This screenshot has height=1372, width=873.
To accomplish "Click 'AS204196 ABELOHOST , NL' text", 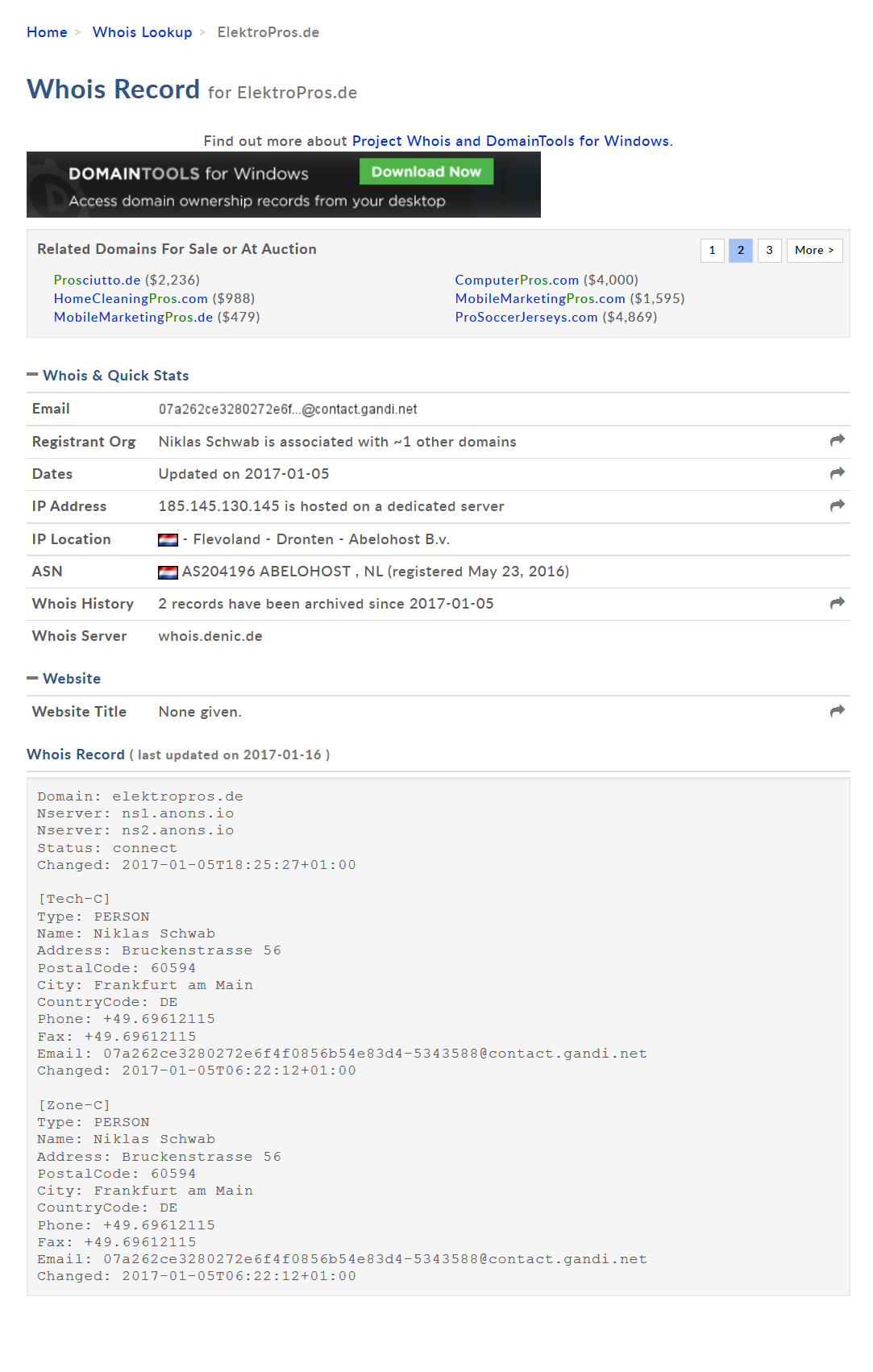I will click(x=282, y=572).
